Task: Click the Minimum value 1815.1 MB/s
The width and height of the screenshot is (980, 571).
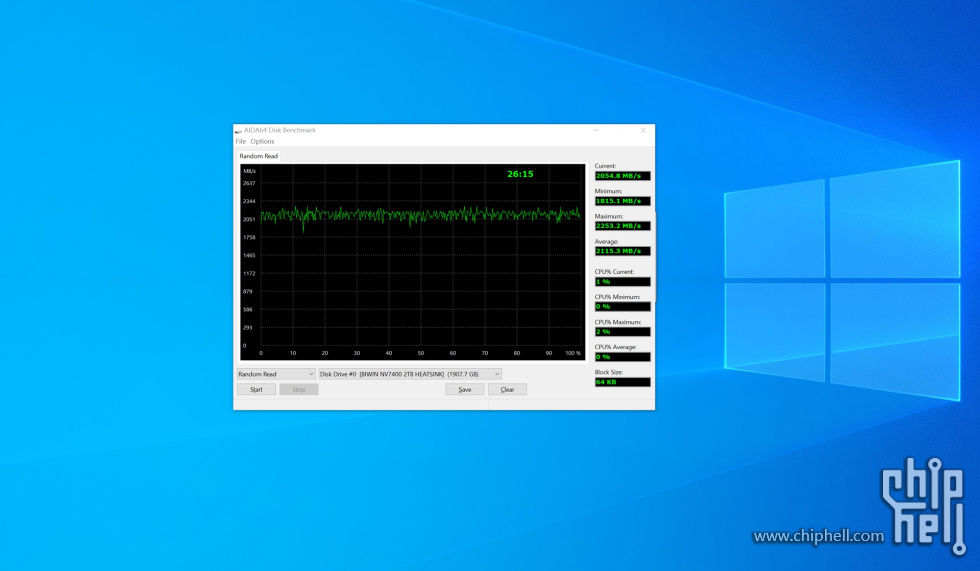Action: pyautogui.click(x=622, y=201)
